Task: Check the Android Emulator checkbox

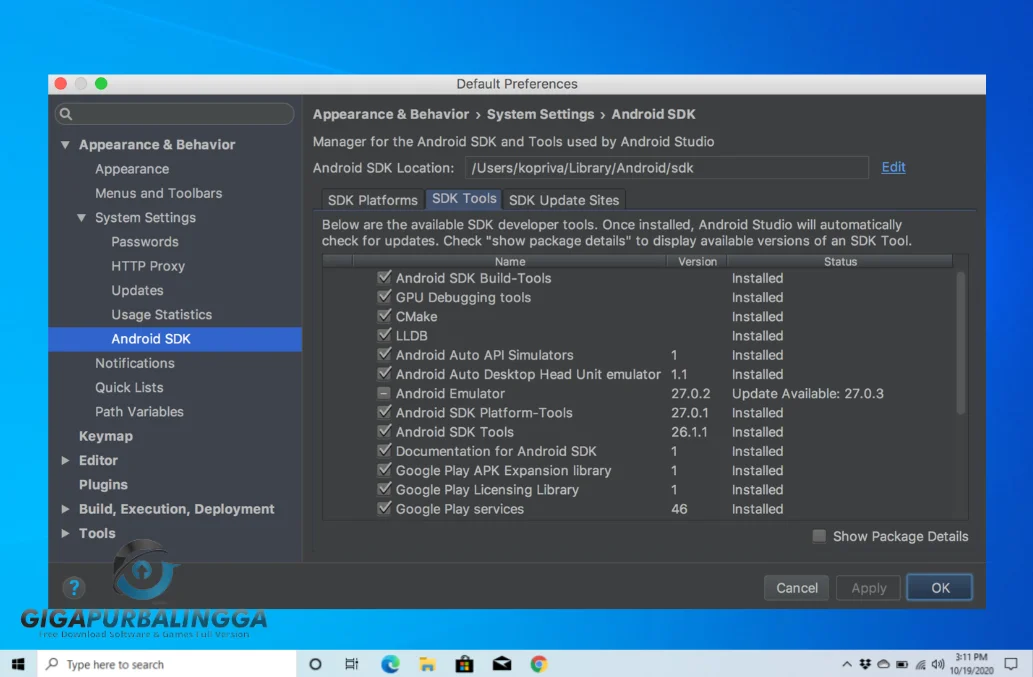Action: 384,393
